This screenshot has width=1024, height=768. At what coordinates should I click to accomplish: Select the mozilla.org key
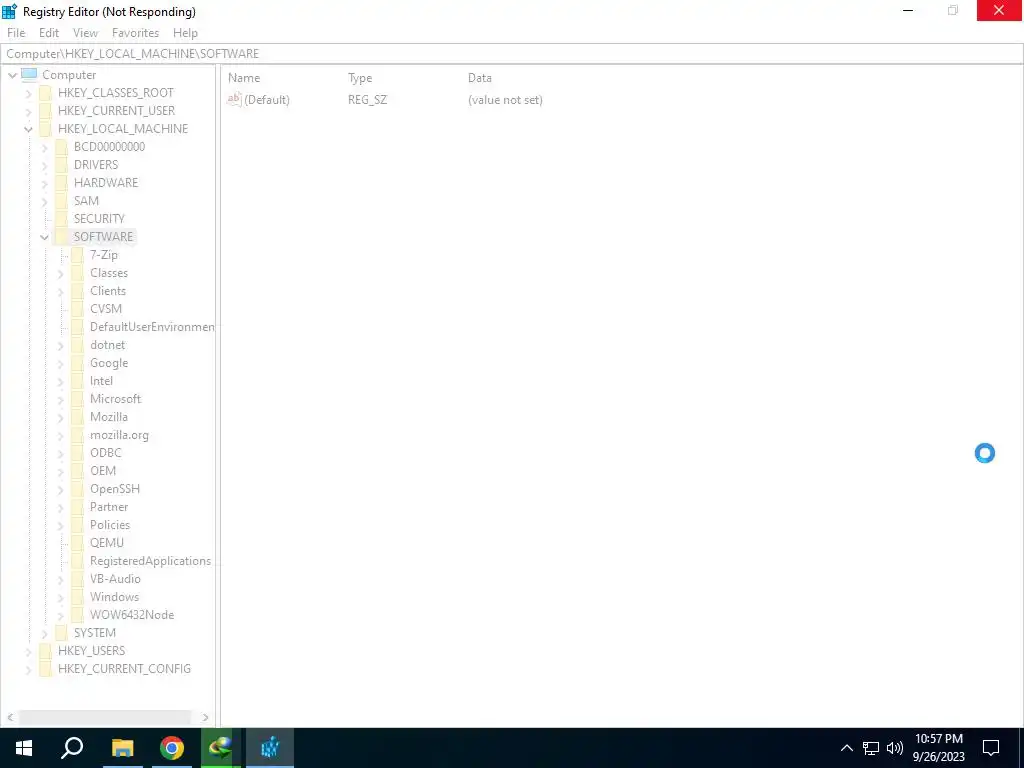(119, 435)
